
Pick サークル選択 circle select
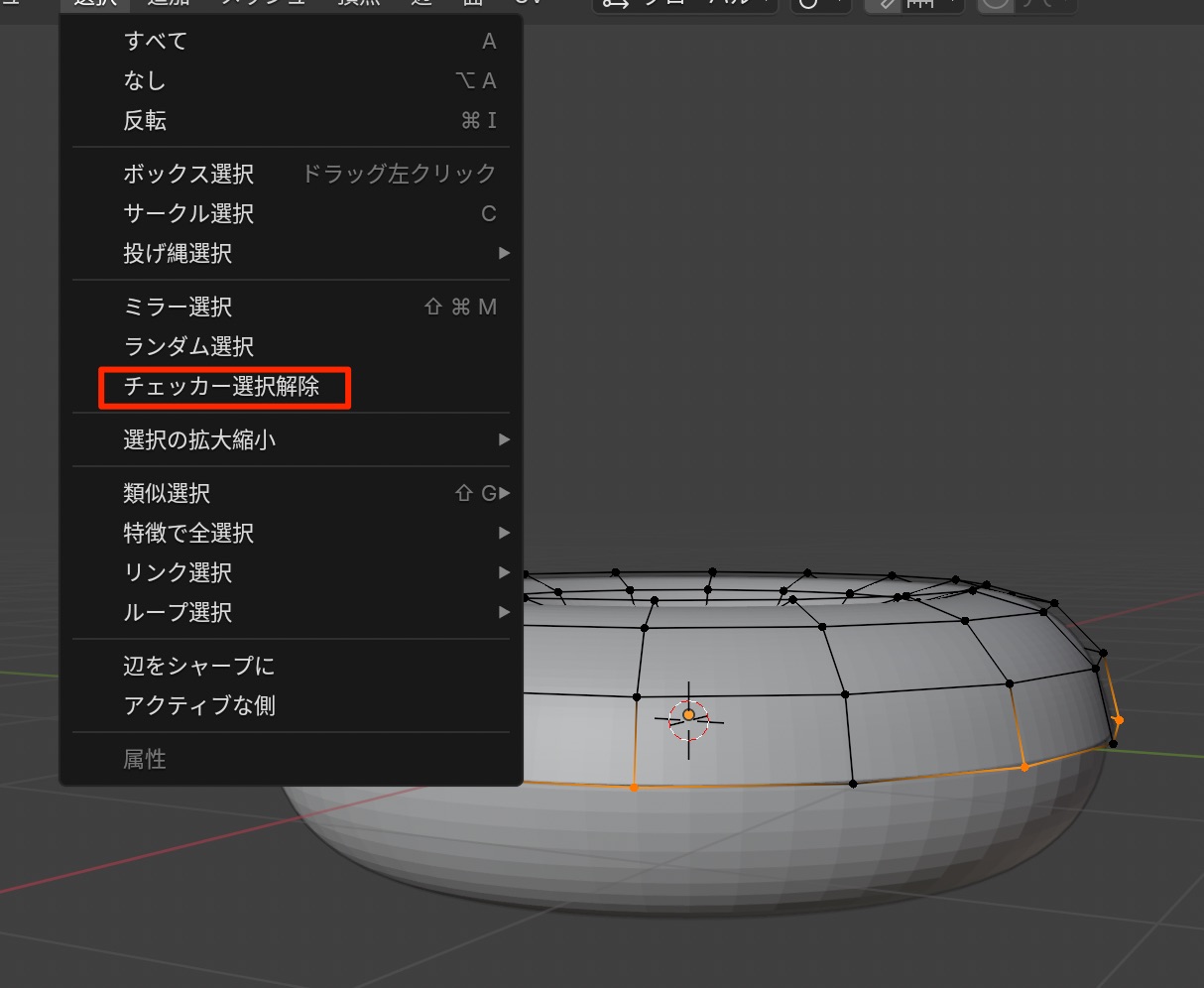188,213
